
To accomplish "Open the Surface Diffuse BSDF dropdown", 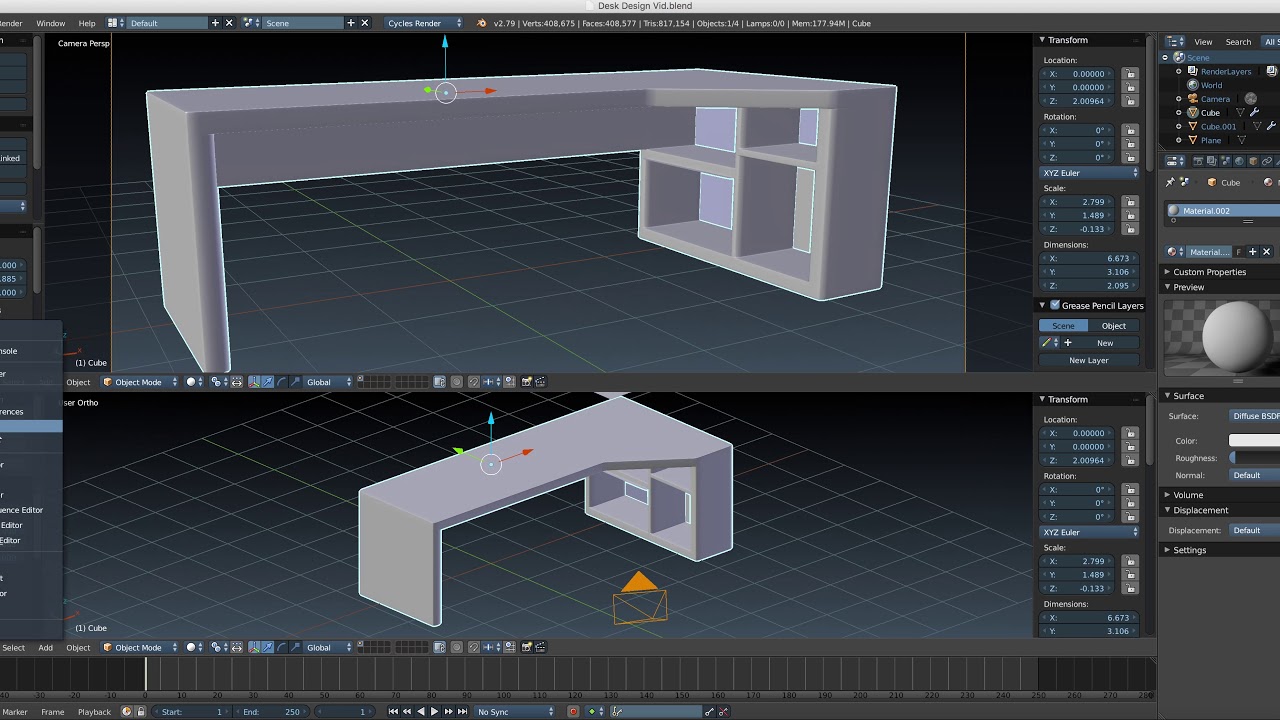I will click(1255, 416).
